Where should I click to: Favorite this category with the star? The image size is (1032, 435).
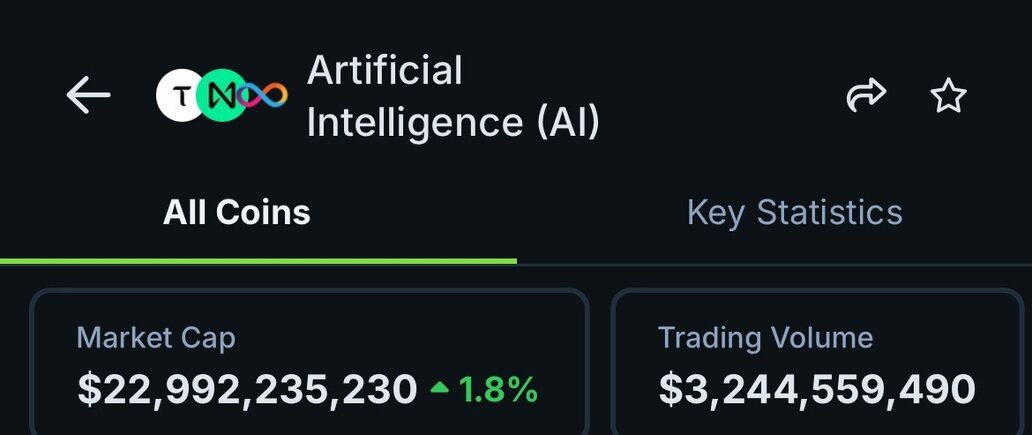948,96
